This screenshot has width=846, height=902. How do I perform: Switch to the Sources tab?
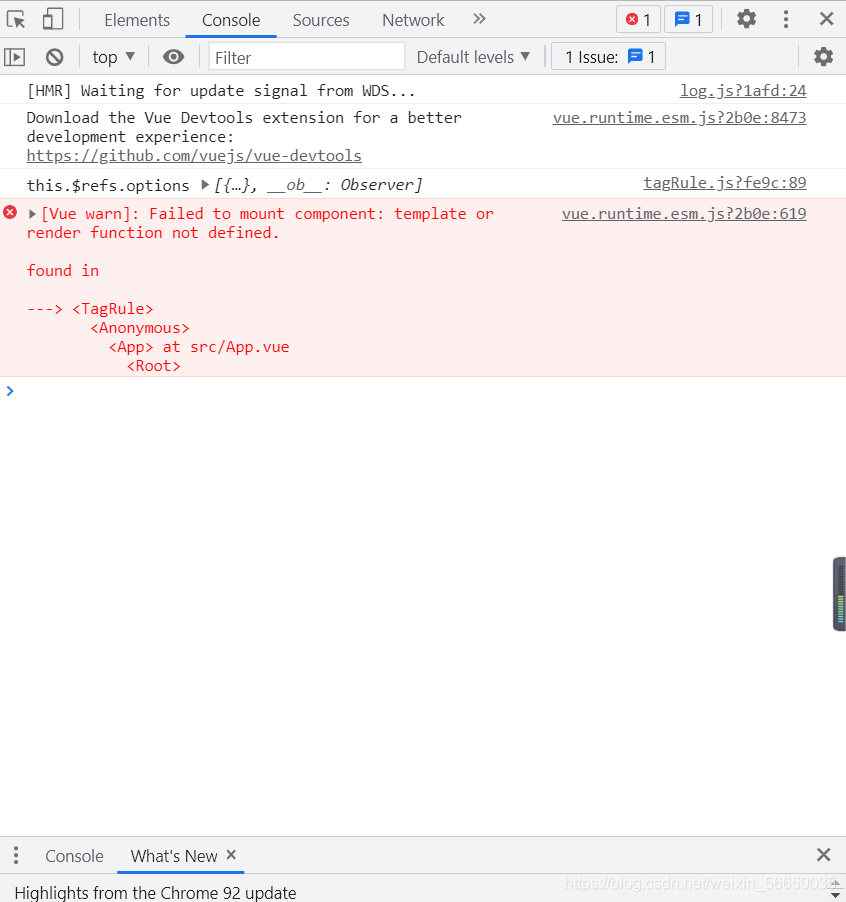(320, 19)
